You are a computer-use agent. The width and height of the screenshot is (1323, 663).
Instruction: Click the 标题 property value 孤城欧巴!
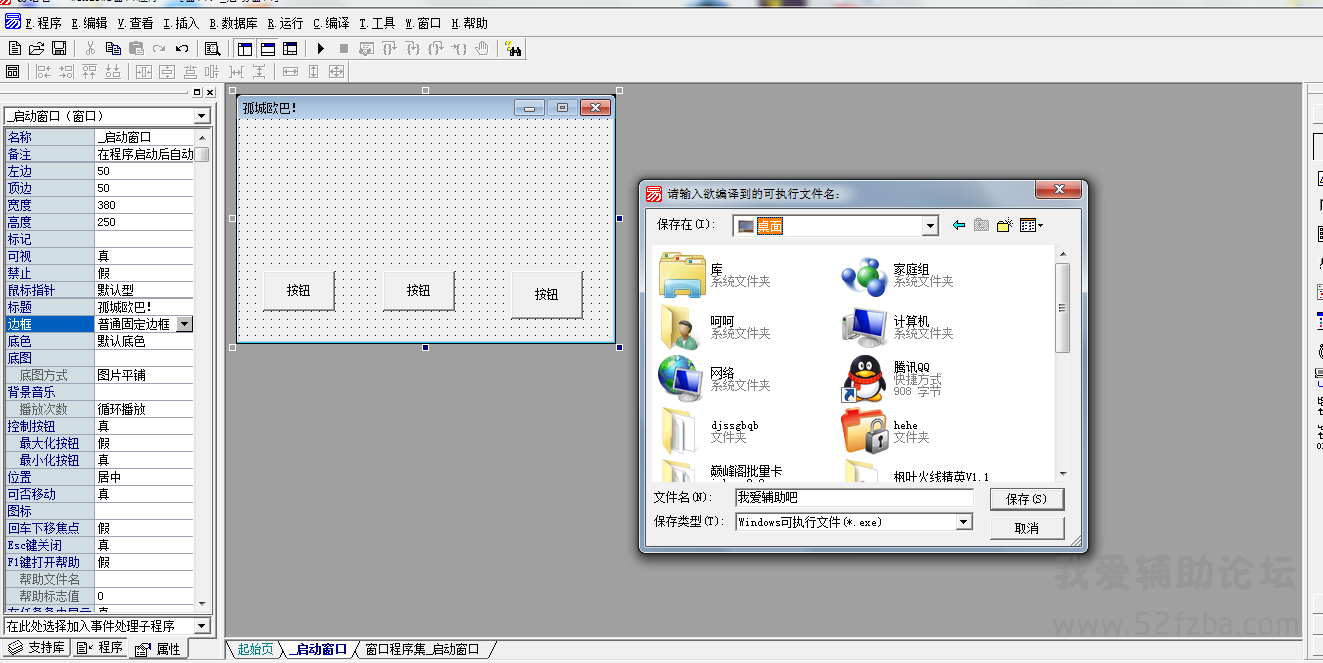pyautogui.click(x=144, y=307)
